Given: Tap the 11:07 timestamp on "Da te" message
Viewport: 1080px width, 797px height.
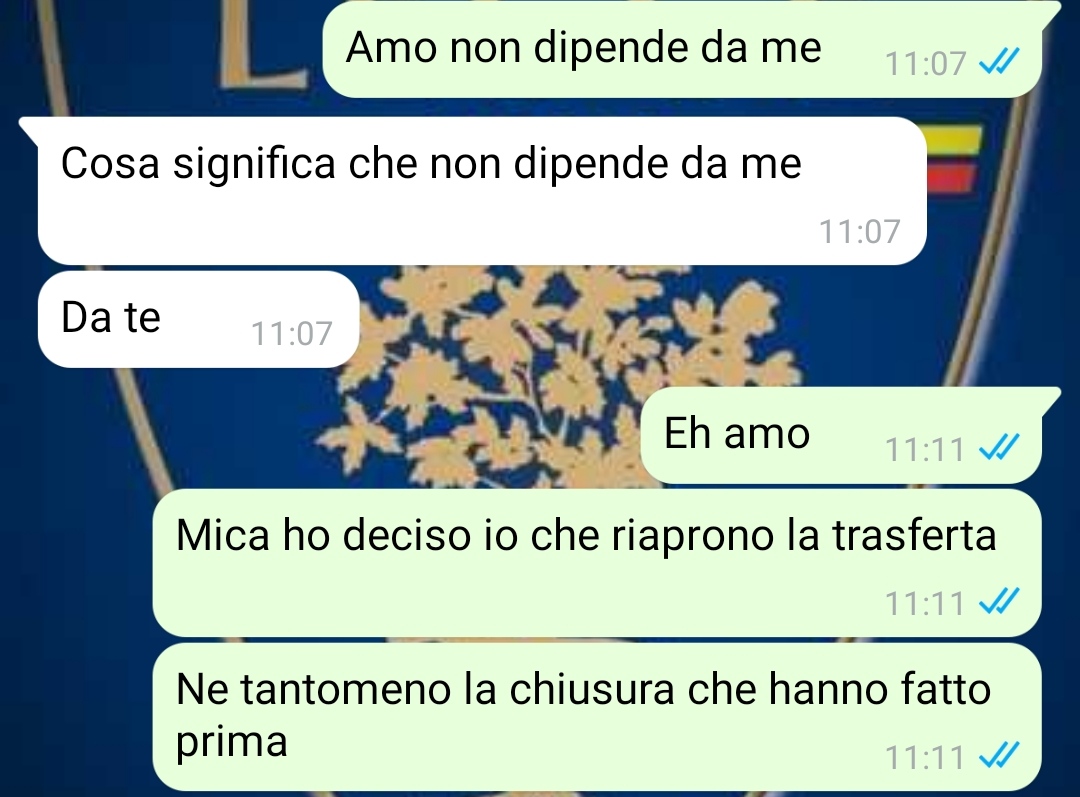Looking at the screenshot, I should (291, 333).
